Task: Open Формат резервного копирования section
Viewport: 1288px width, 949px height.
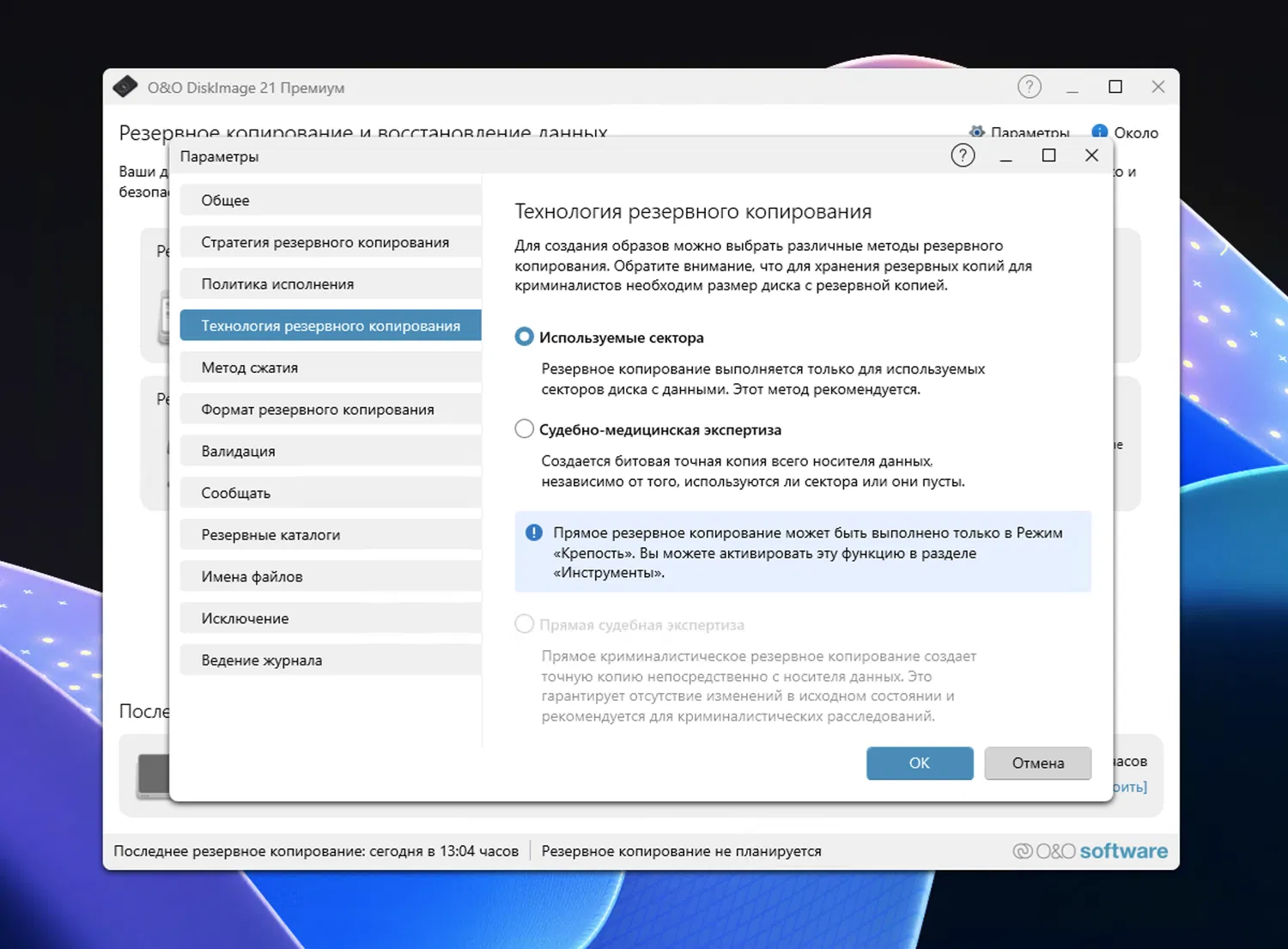Action: tap(331, 410)
